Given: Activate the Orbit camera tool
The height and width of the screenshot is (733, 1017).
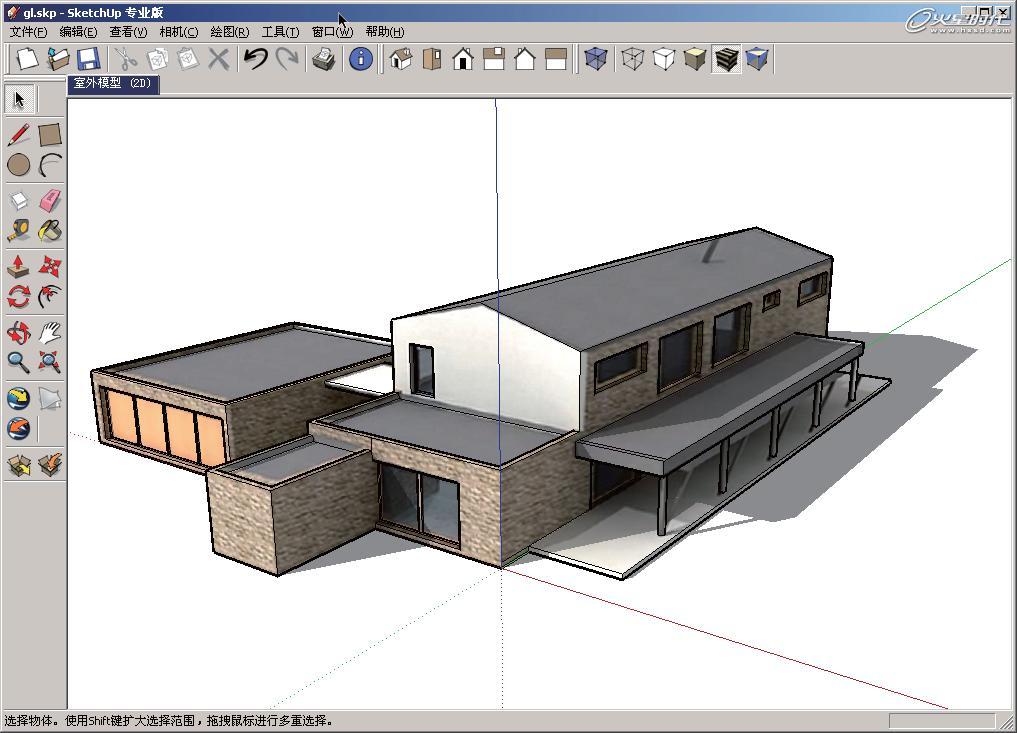Looking at the screenshot, I should [x=19, y=333].
